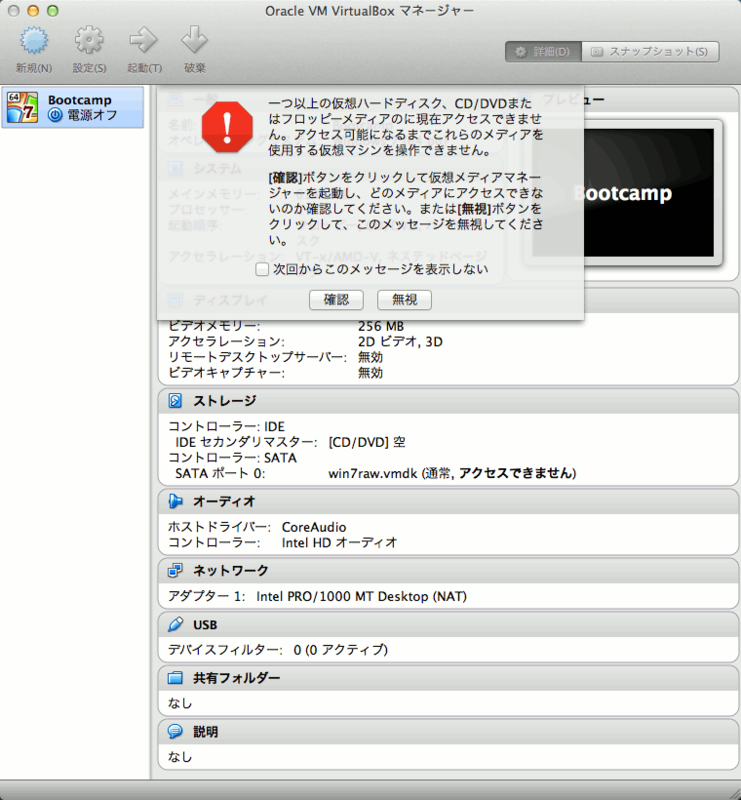This screenshot has width=741, height=800.
Task: Click the win7raw.vmdk storage entry
Action: pyautogui.click(x=452, y=473)
